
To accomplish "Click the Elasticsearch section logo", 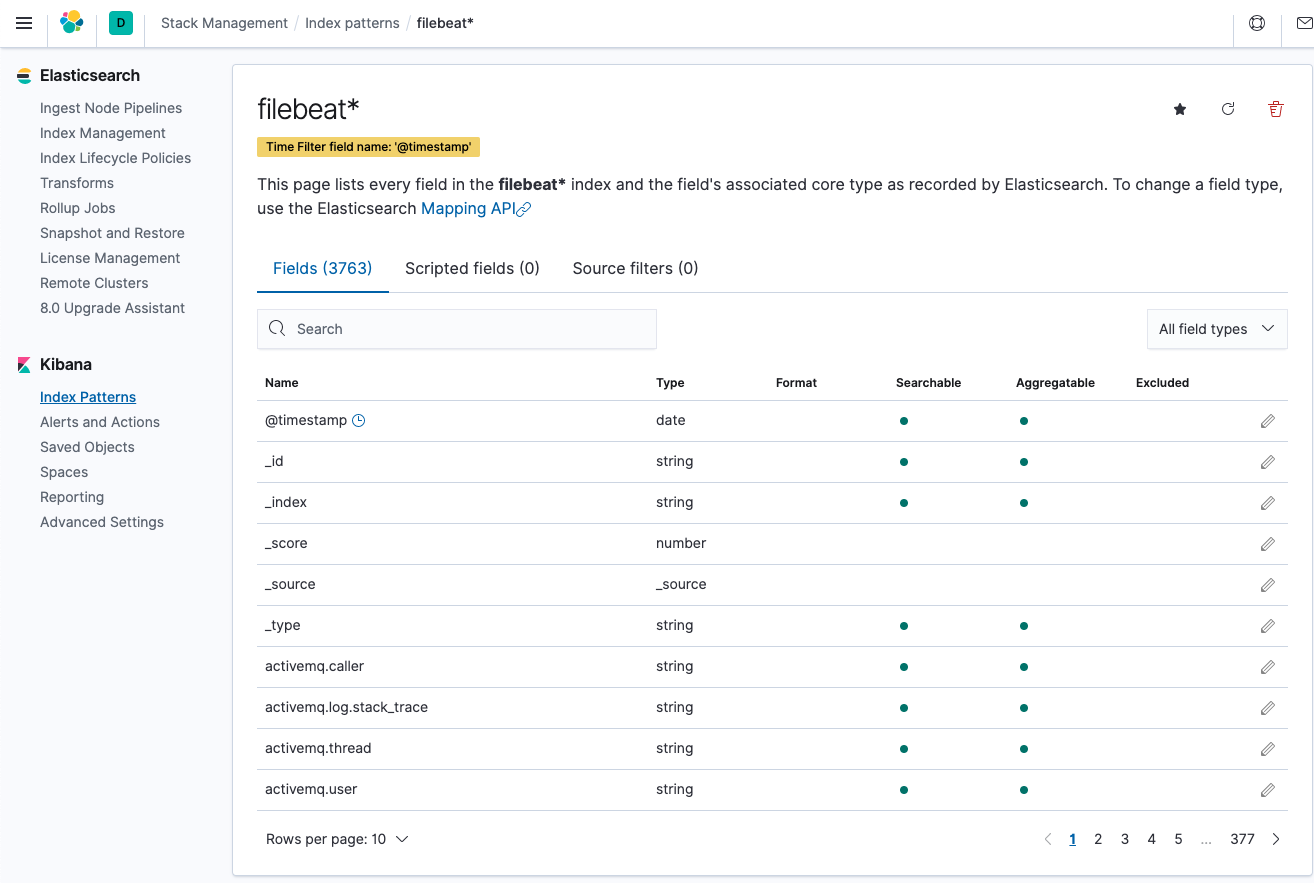I will pyautogui.click(x=24, y=76).
